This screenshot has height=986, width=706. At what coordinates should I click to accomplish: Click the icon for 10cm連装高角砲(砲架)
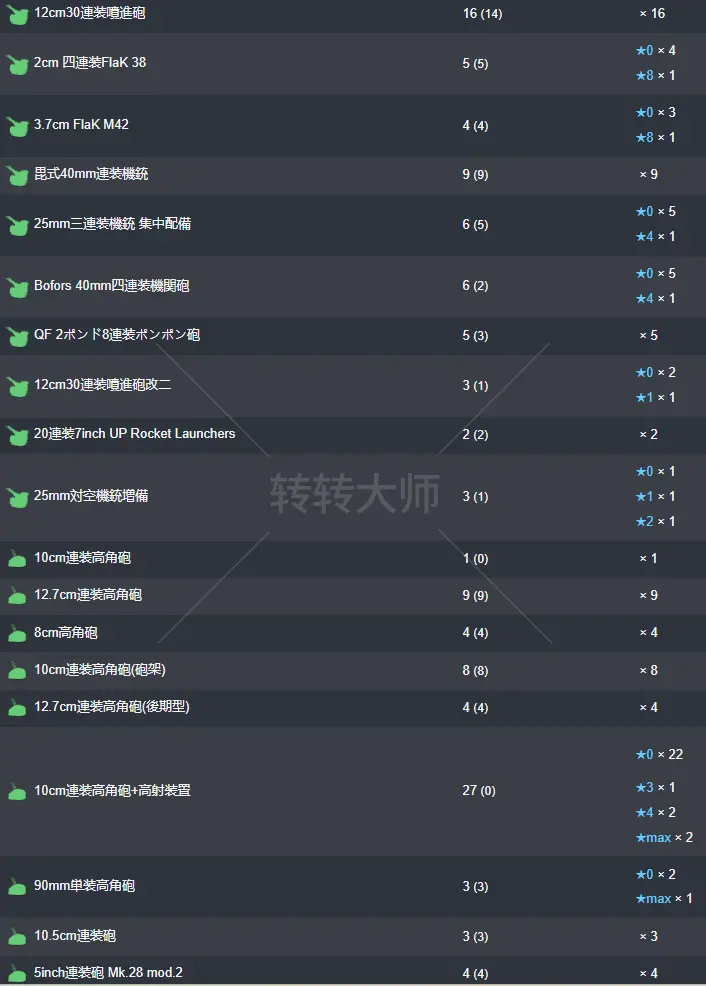pyautogui.click(x=17, y=671)
